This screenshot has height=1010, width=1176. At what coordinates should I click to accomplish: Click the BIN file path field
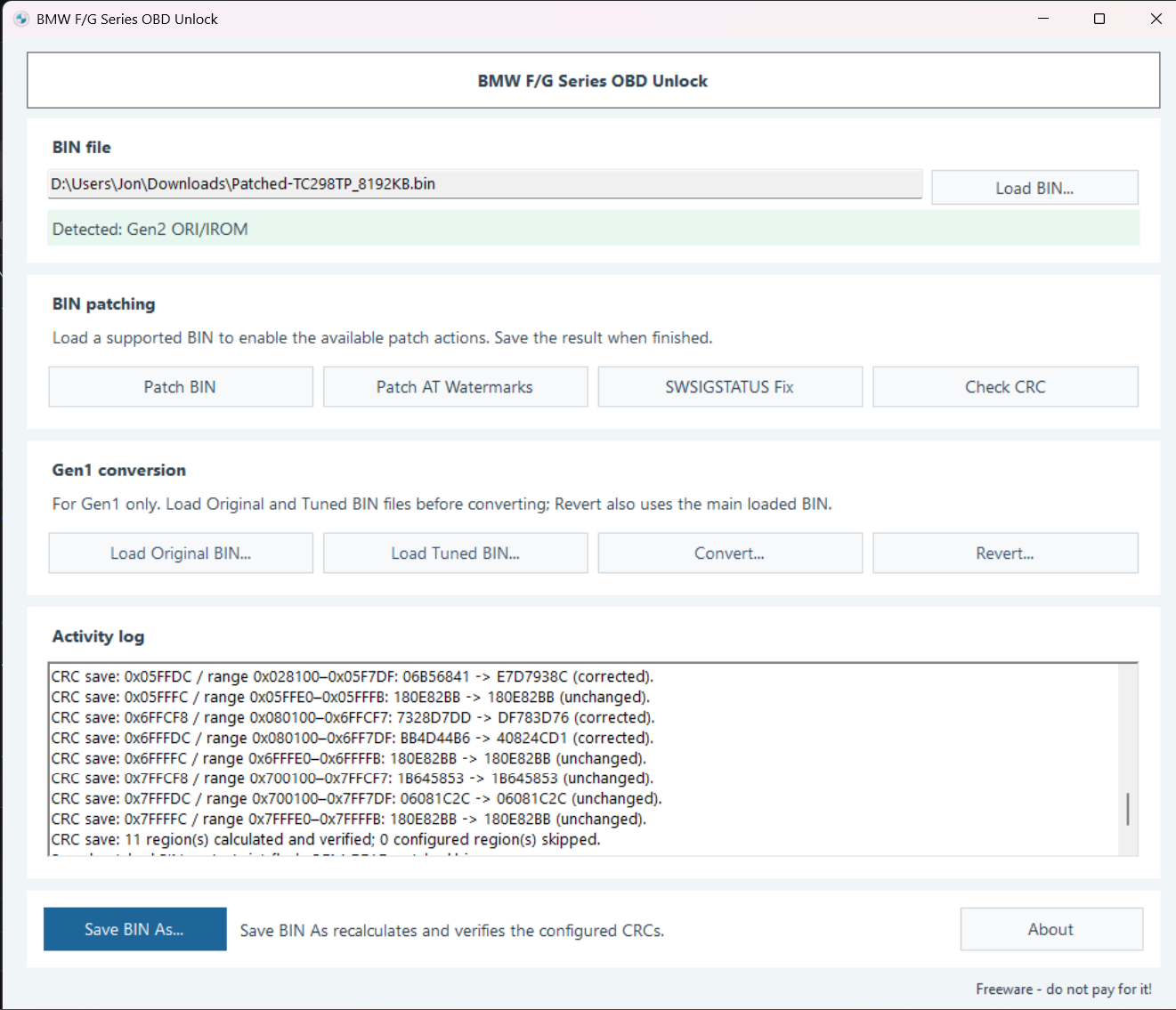(484, 184)
